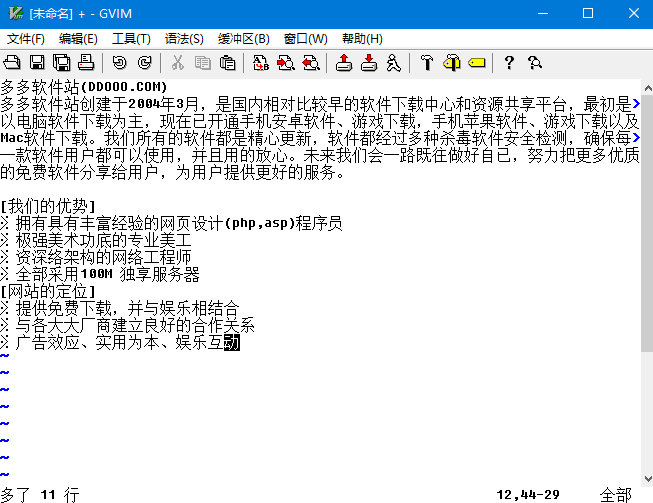Click the Open file toolbar icon

pyautogui.click(x=12, y=63)
